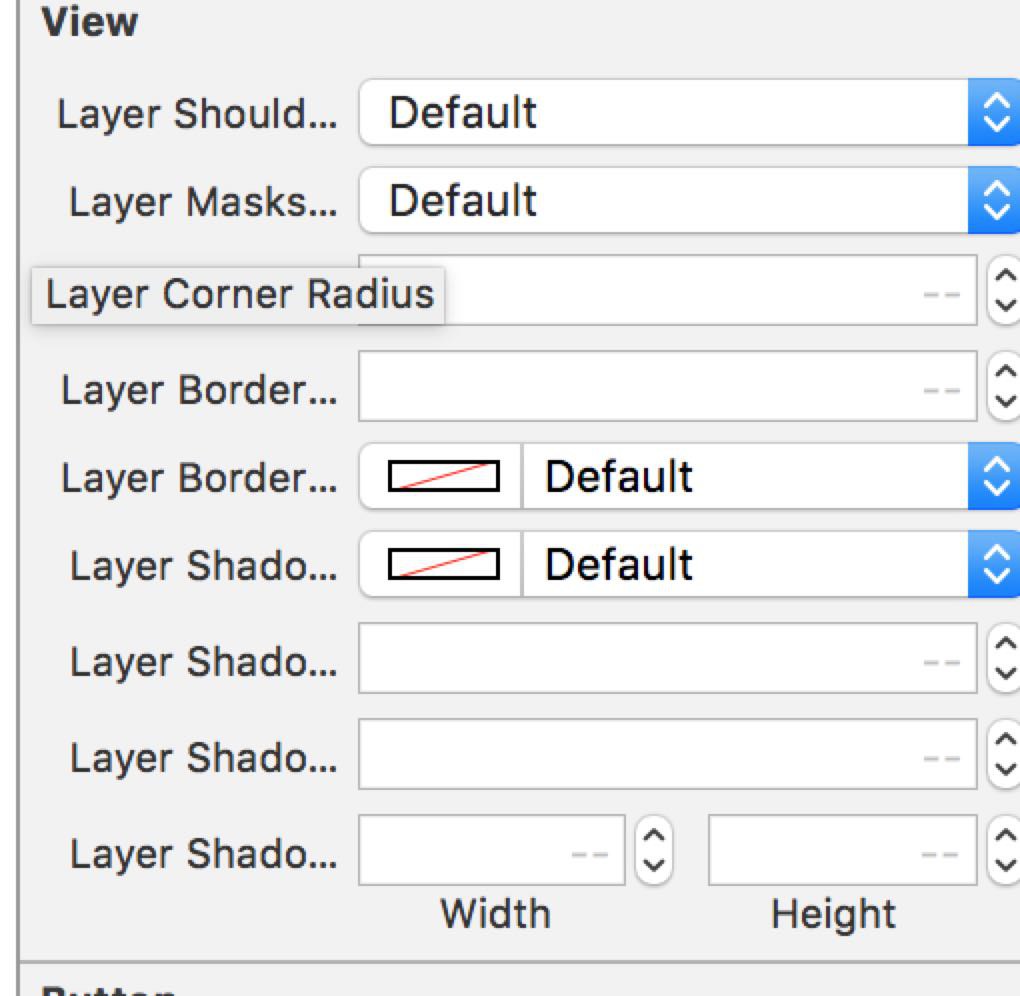Click the Layer Border color swatch
The height and width of the screenshot is (996, 1020).
[x=442, y=477]
